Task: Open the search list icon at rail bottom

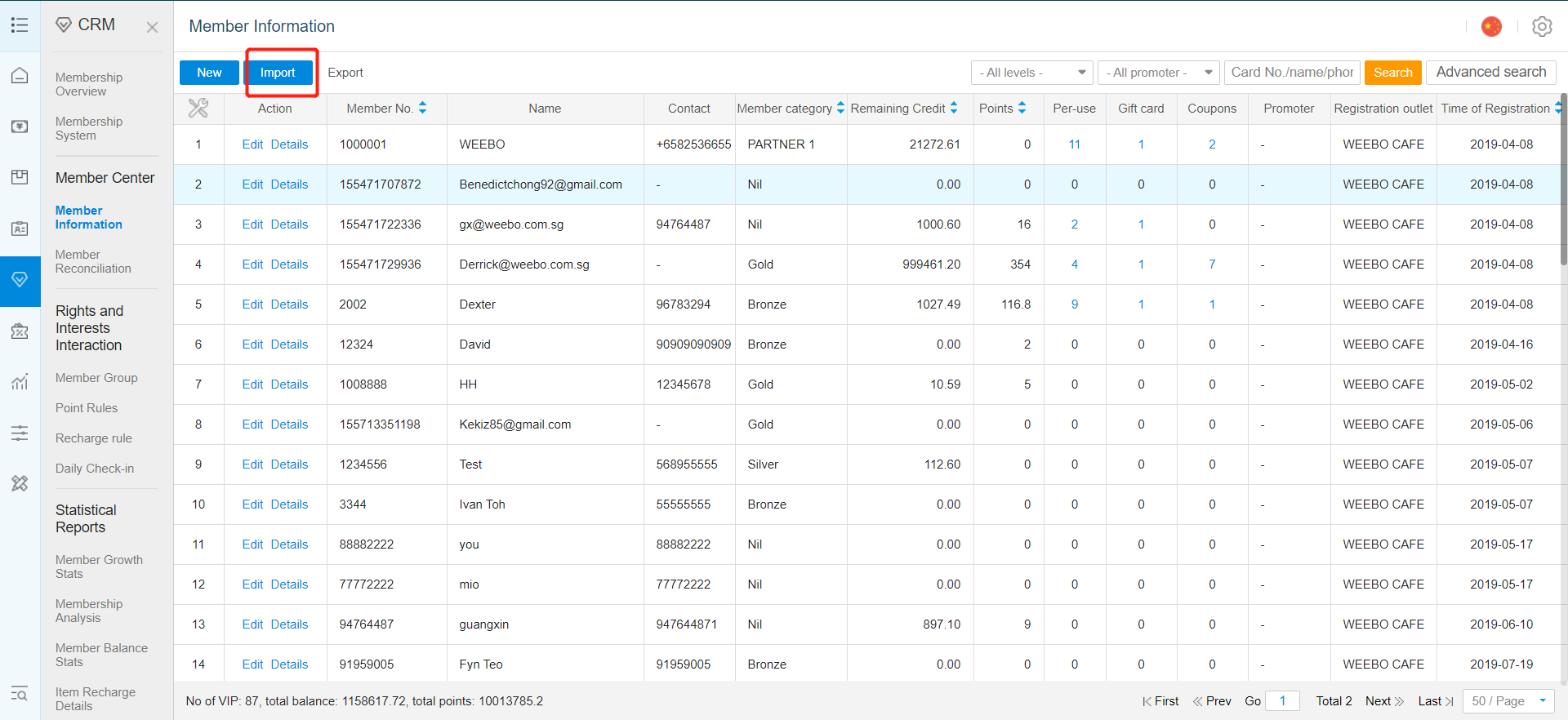Action: [20, 693]
